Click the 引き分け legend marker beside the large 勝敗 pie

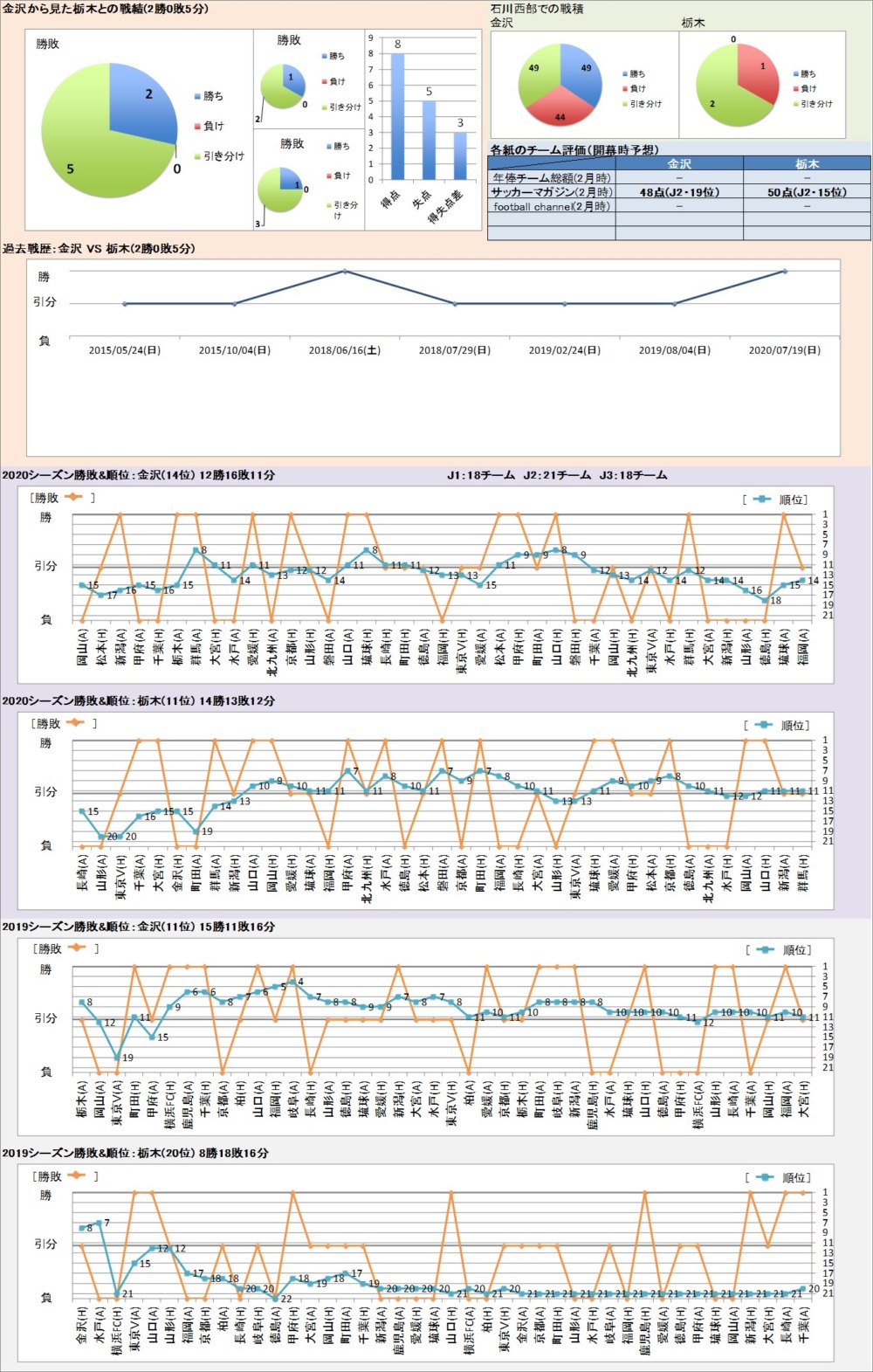(x=197, y=157)
